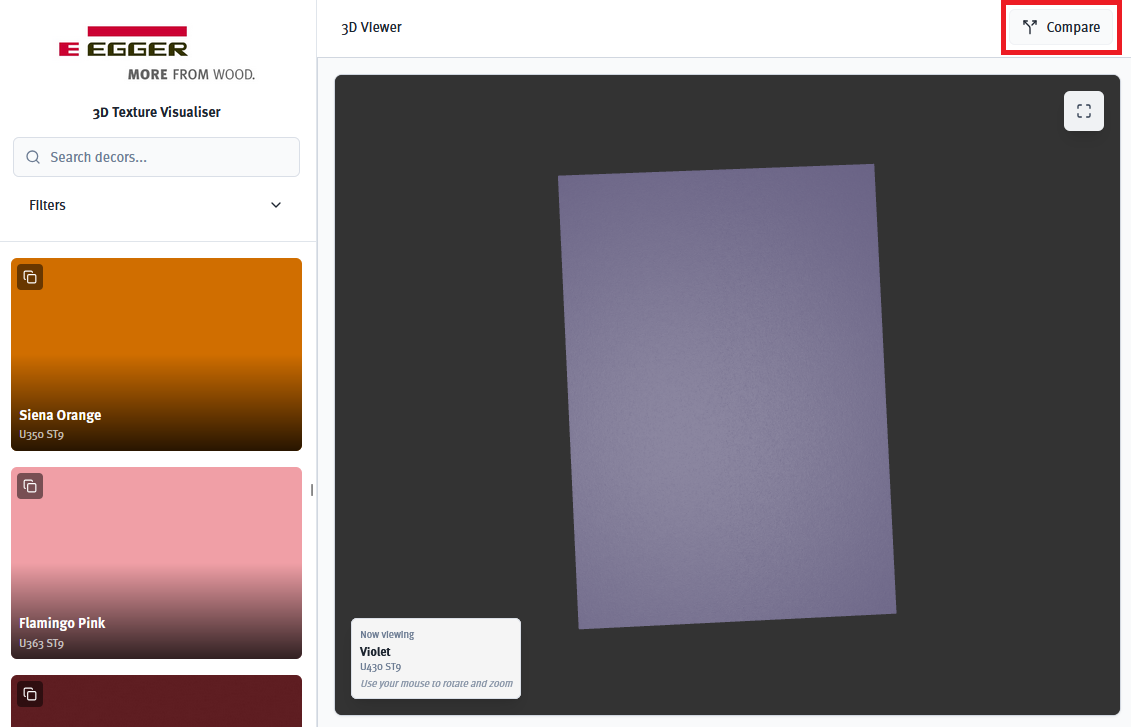Select the Siena Orange decor swatch
Viewport: 1131px width, 727px height.
[157, 354]
